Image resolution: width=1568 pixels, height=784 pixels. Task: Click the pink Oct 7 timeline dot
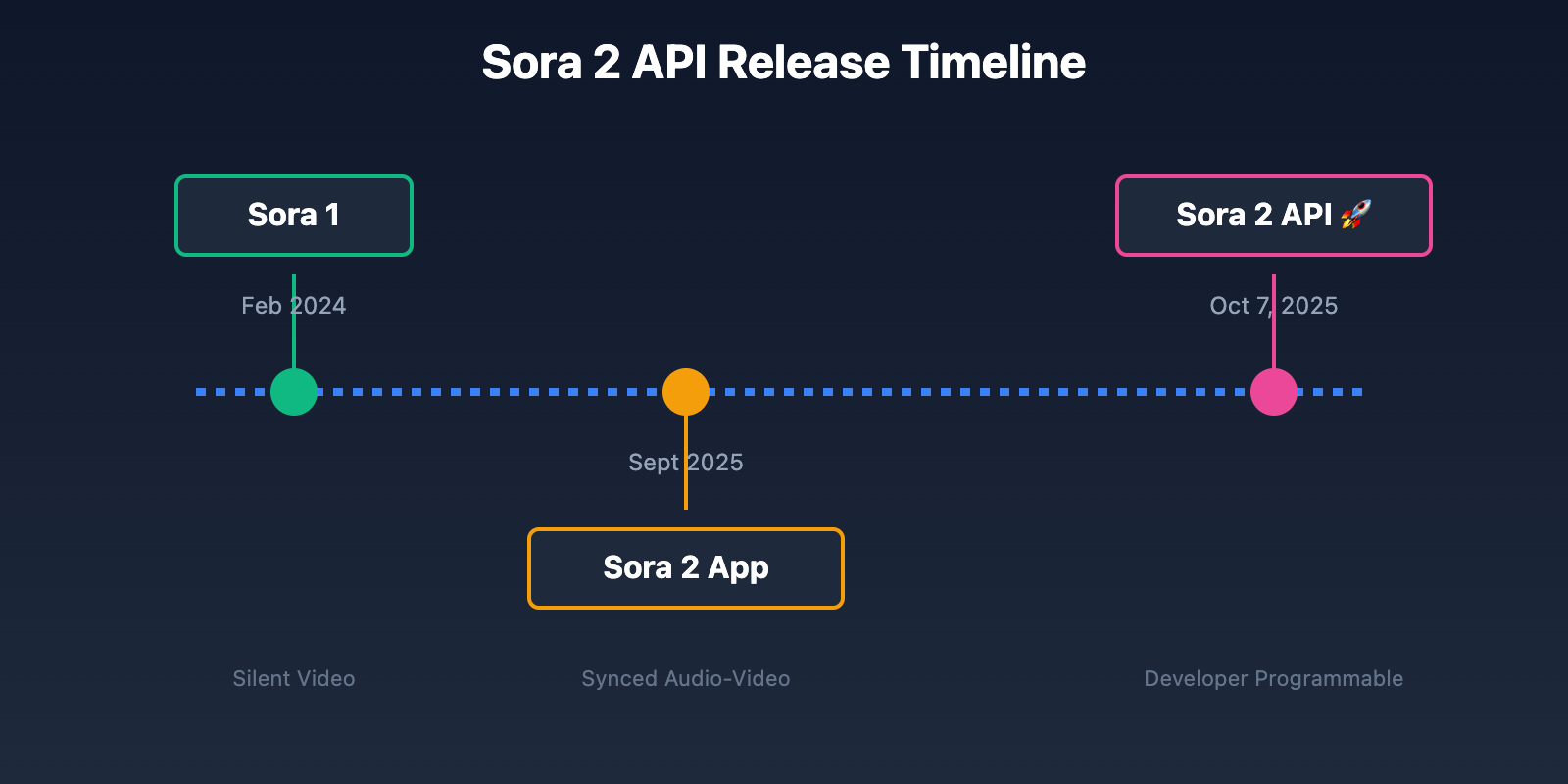1274,392
